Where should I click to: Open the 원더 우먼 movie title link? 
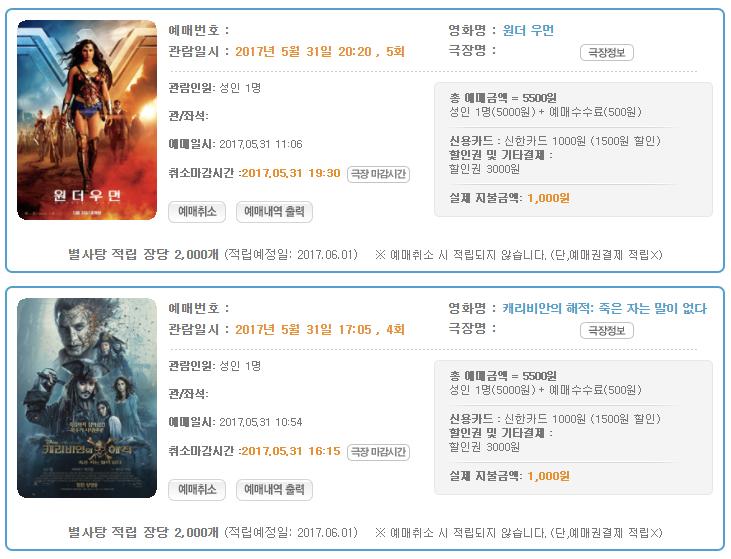(528, 30)
